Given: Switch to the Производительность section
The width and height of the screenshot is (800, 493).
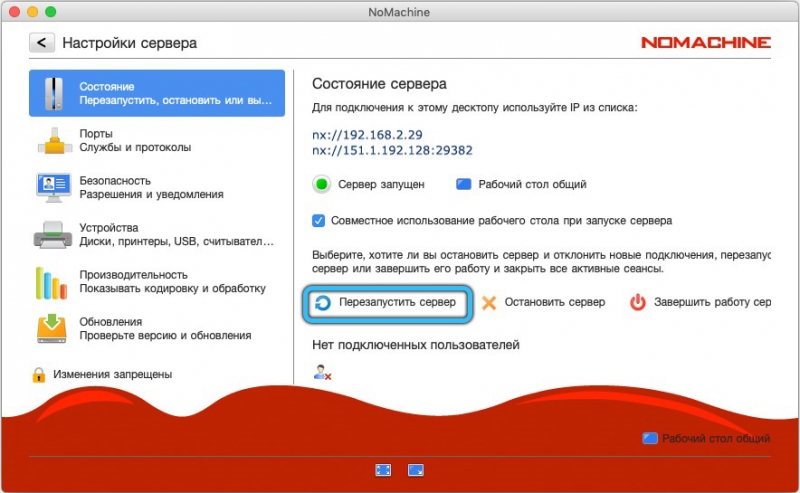Looking at the screenshot, I should [157, 281].
